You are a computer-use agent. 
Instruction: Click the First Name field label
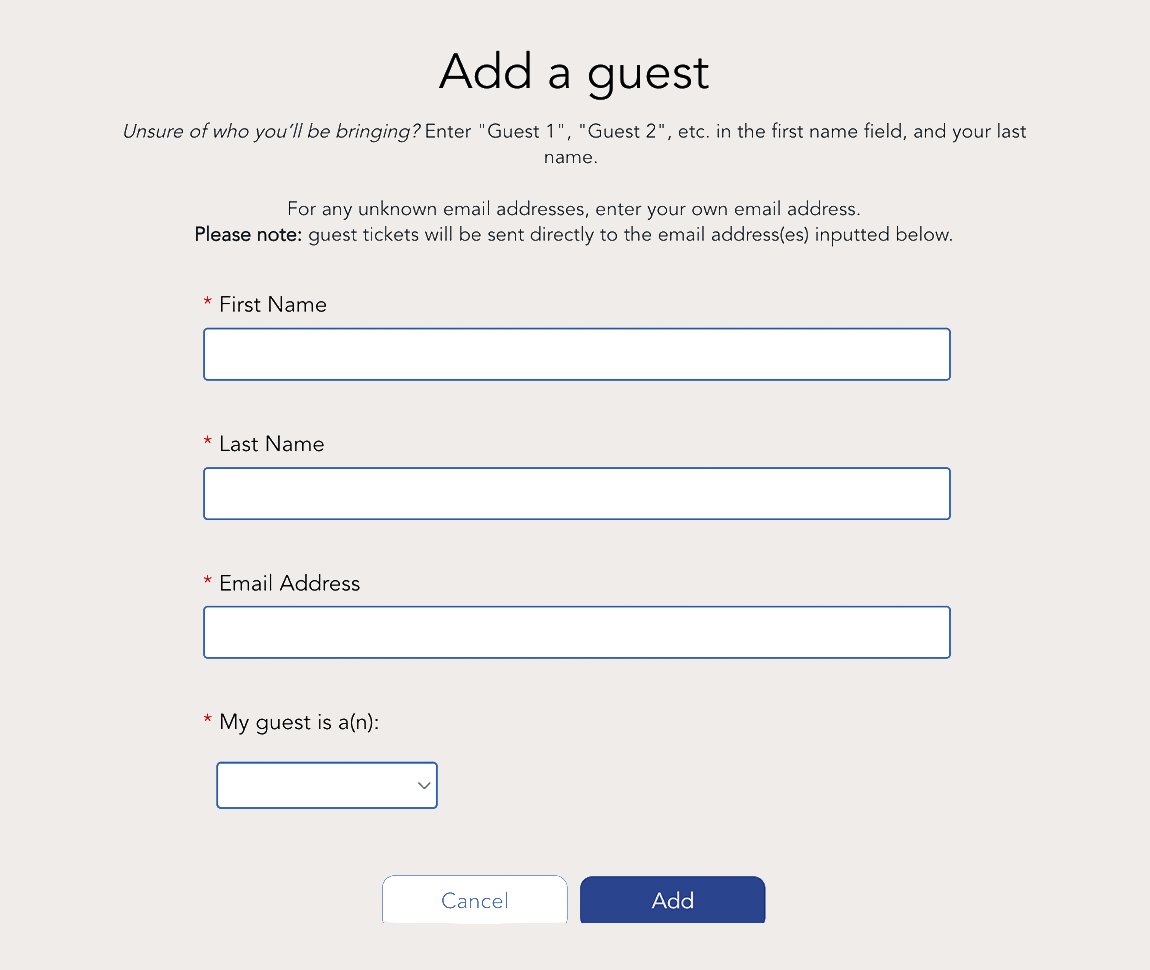(272, 305)
